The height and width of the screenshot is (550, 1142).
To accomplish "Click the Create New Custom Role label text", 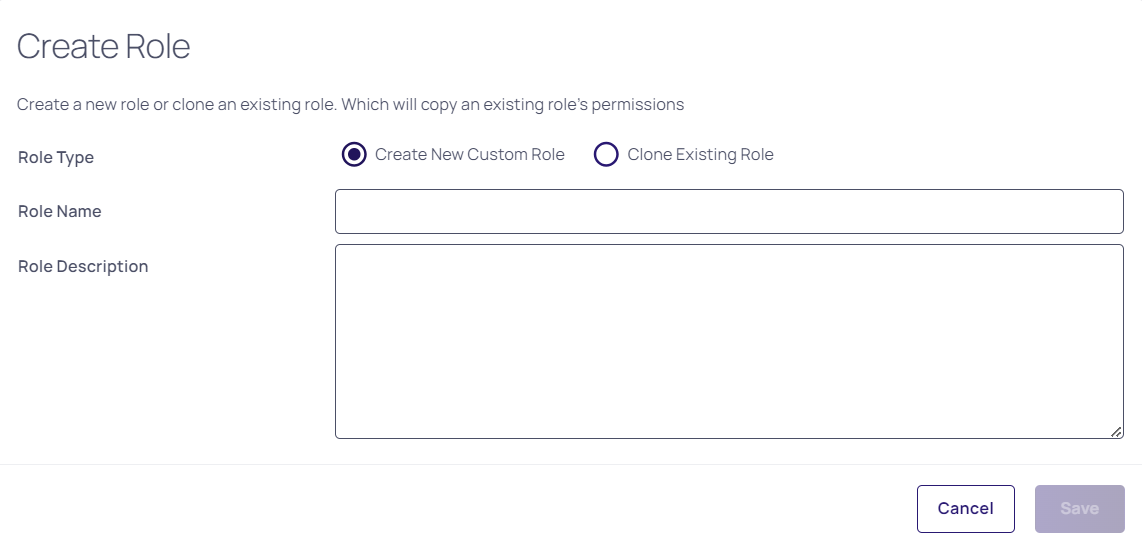I will click(469, 155).
